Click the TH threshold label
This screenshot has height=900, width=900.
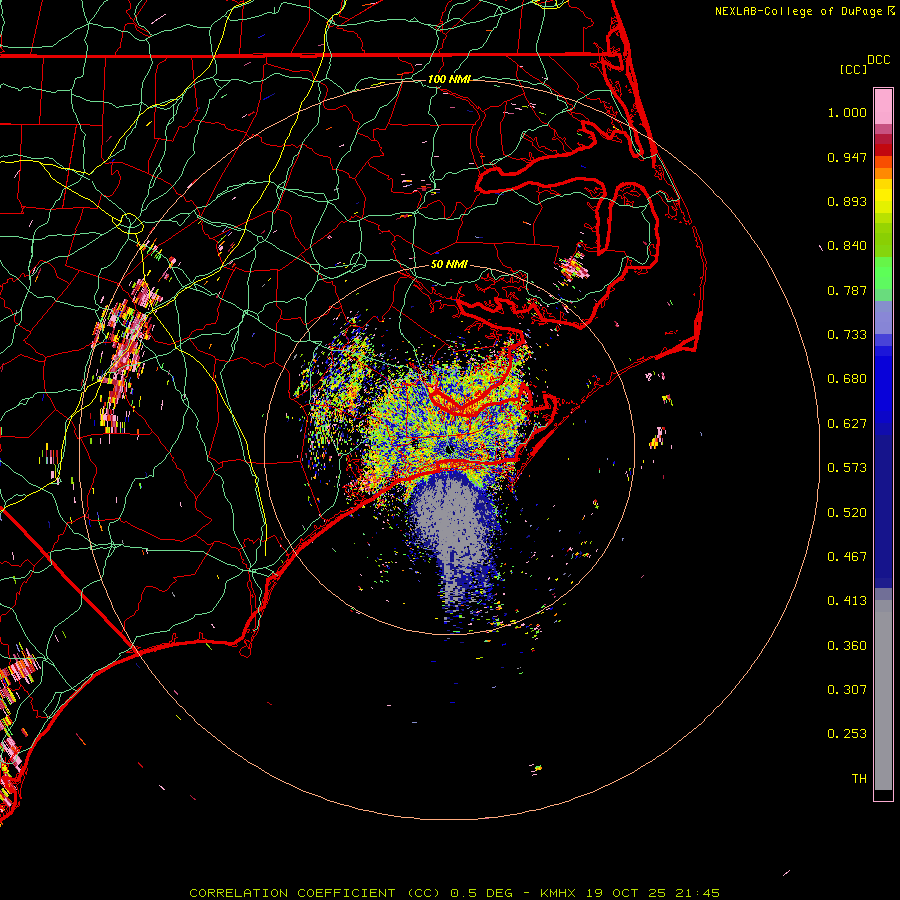[x=859, y=779]
